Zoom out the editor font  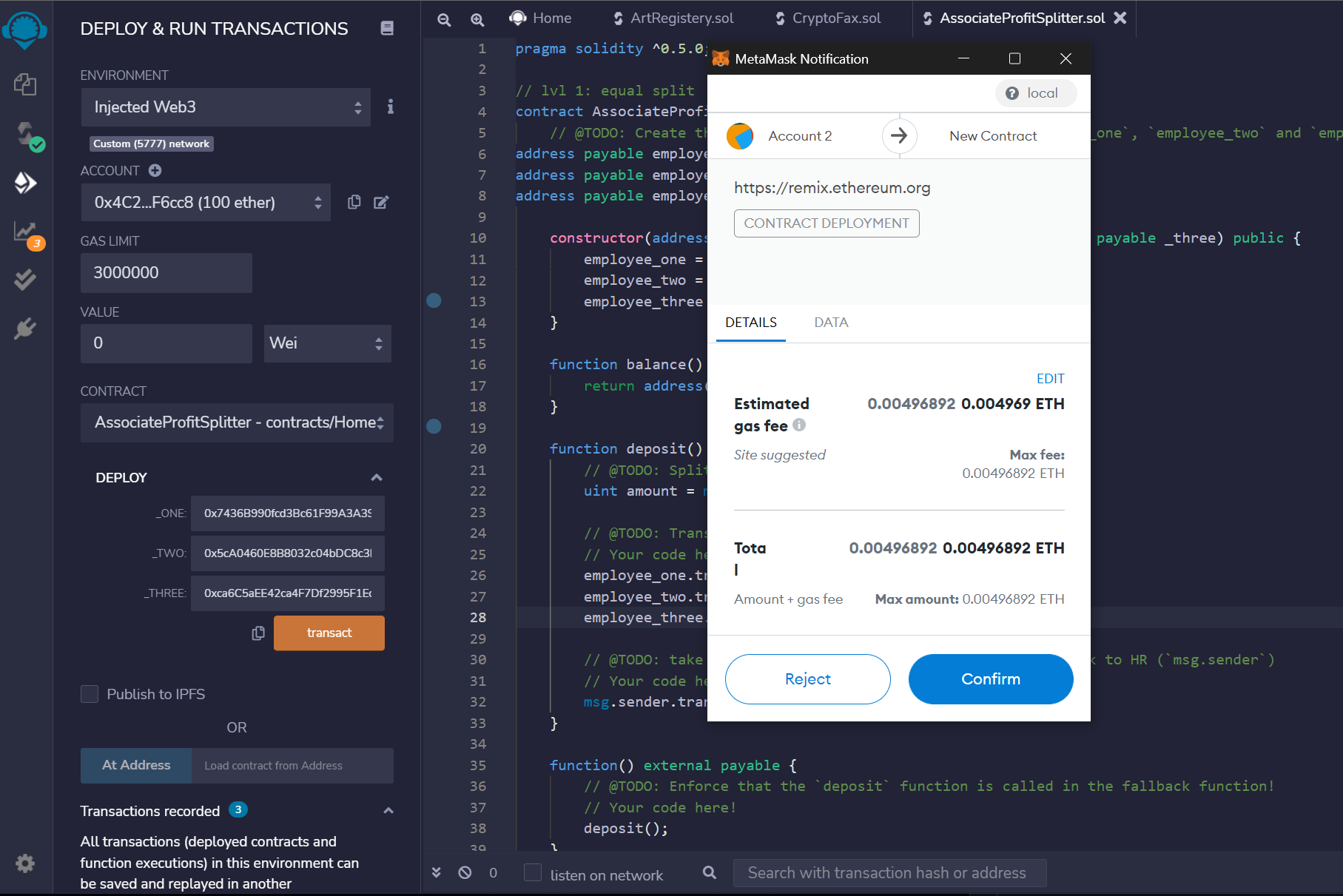(x=444, y=20)
